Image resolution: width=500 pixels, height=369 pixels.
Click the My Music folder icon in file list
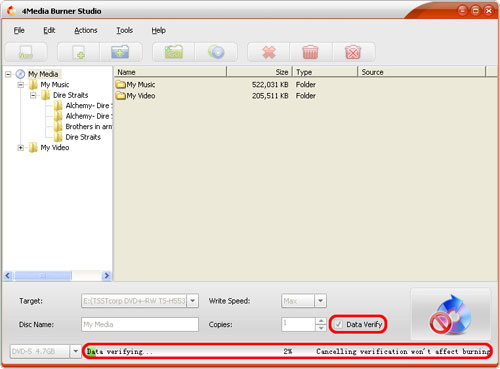pyautogui.click(x=120, y=84)
